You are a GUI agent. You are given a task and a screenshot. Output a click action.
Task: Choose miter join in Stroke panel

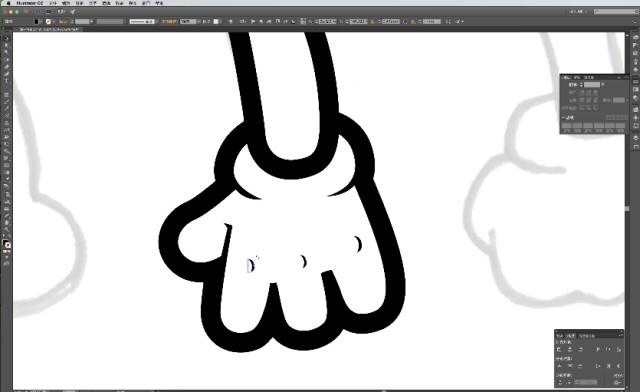pyautogui.click(x=583, y=100)
